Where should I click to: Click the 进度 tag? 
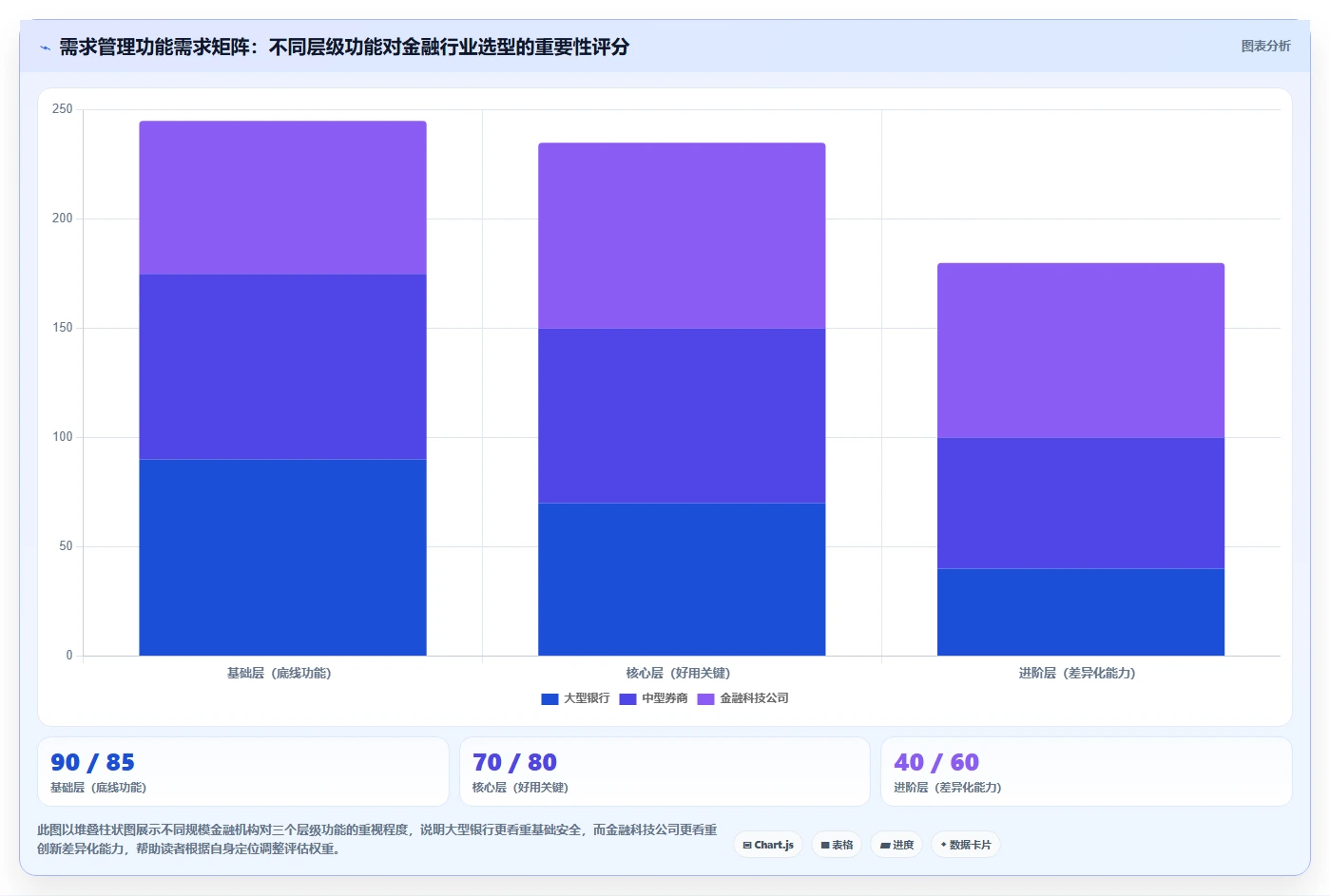(x=896, y=845)
